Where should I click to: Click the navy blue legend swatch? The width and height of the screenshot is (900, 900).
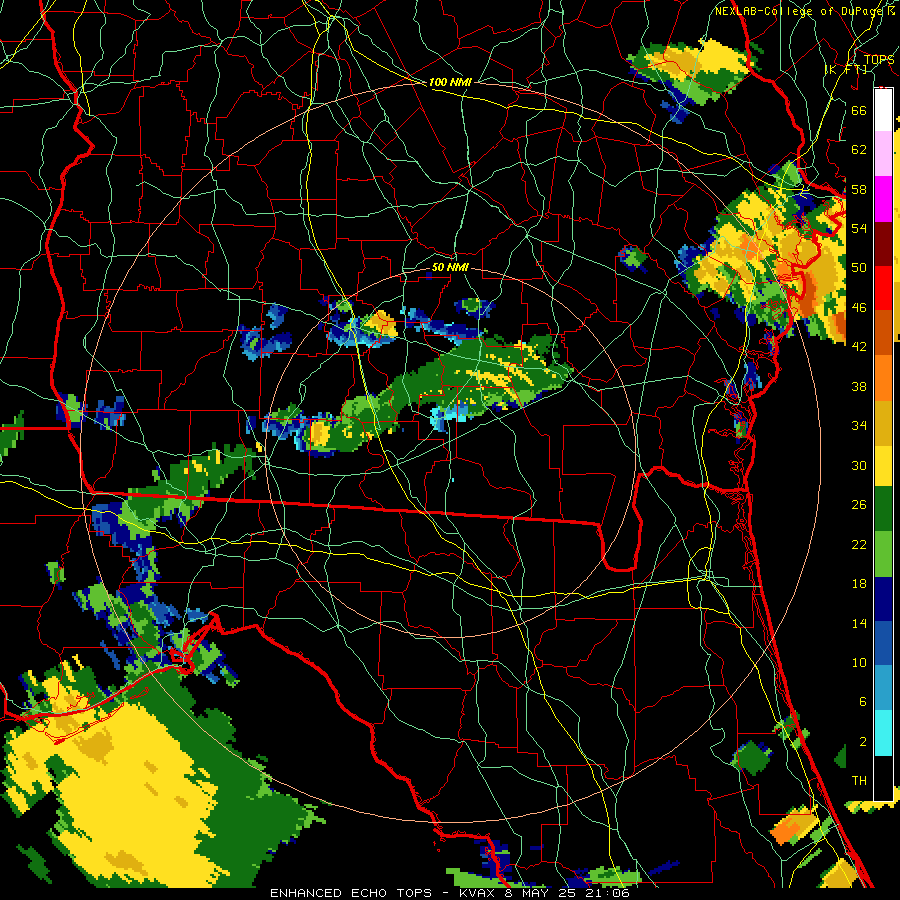883,599
